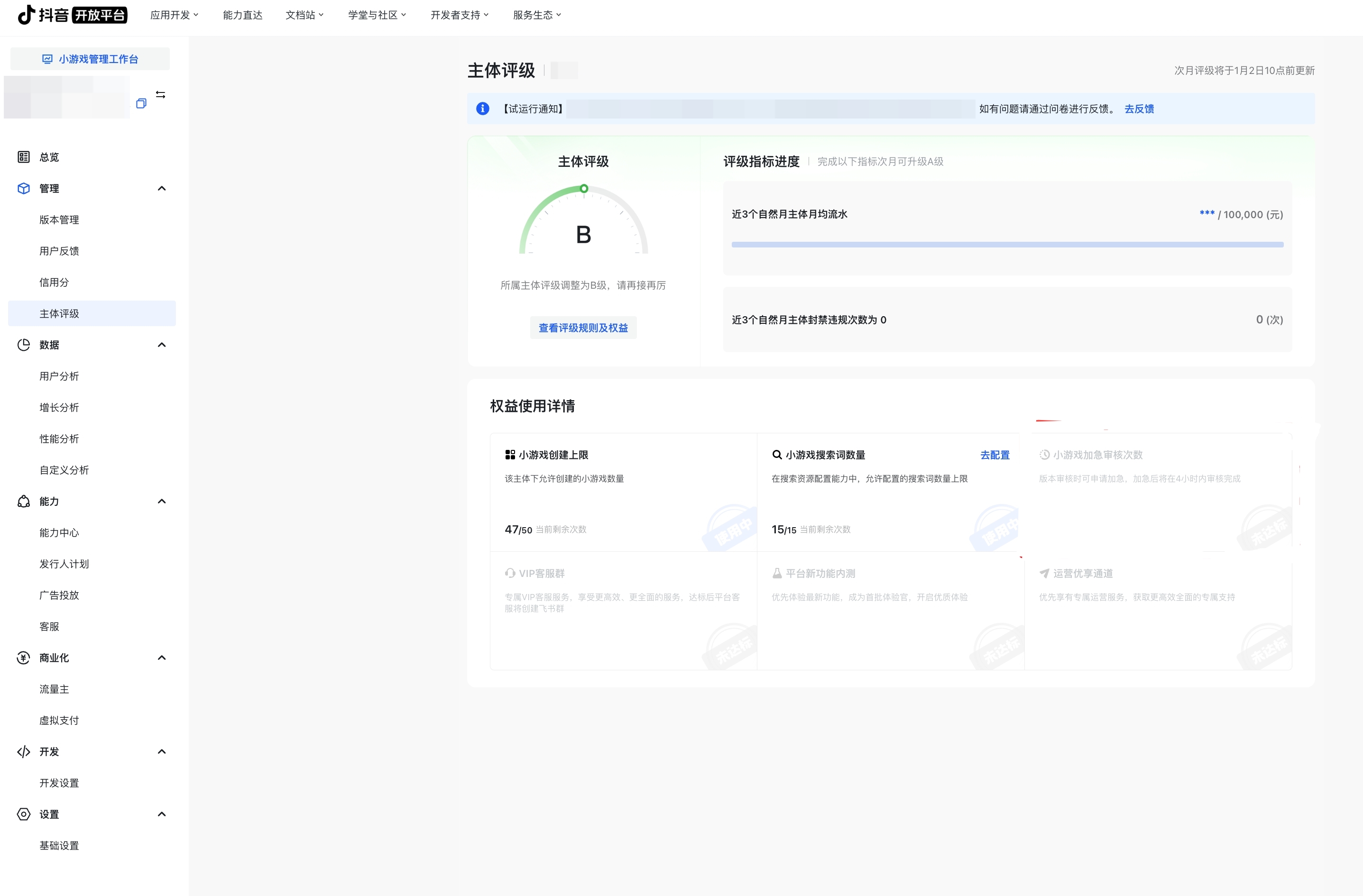
Task: Click the 查看评级规则及权益 button
Action: (x=583, y=328)
